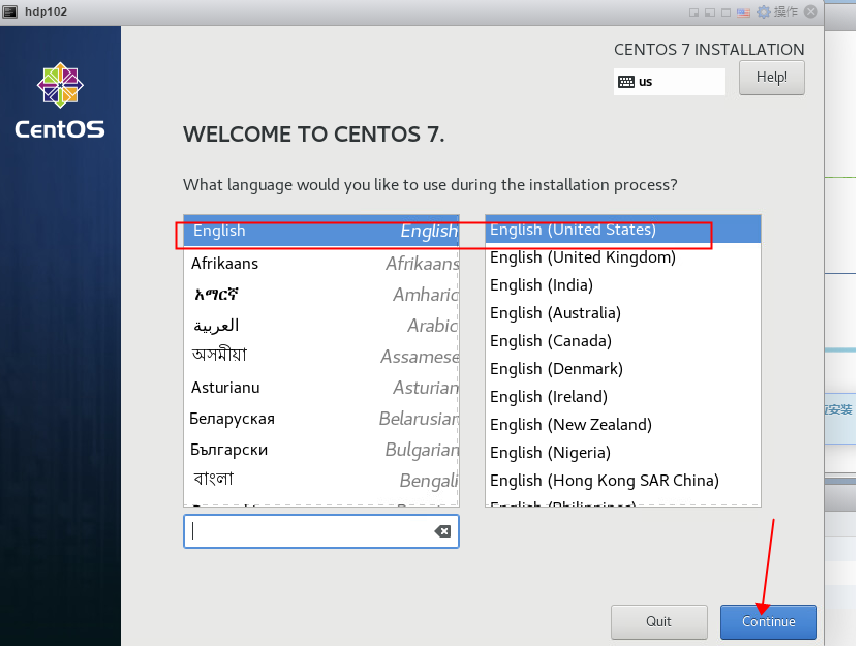Click the full window-size icon in title bar
856x646 pixels.
726,13
